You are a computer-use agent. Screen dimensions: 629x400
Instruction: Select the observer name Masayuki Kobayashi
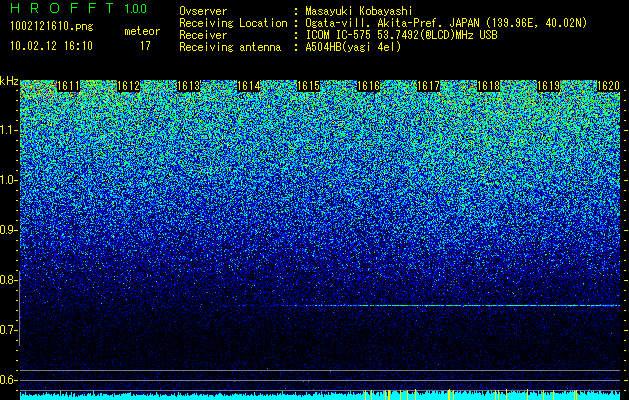[x=359, y=11]
